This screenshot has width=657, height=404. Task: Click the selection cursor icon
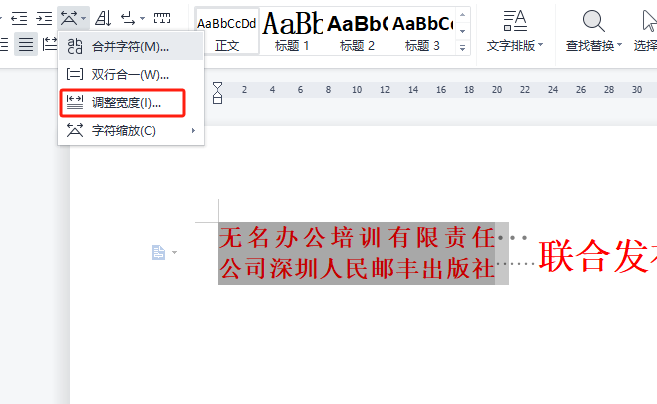click(649, 21)
